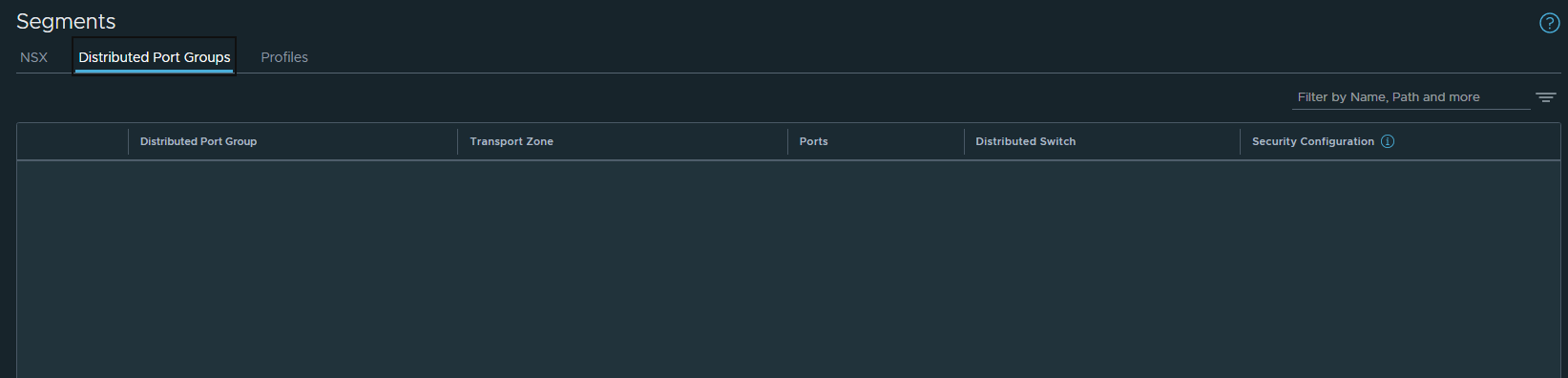
Task: Click the filter lines icon
Action: [x=1546, y=97]
